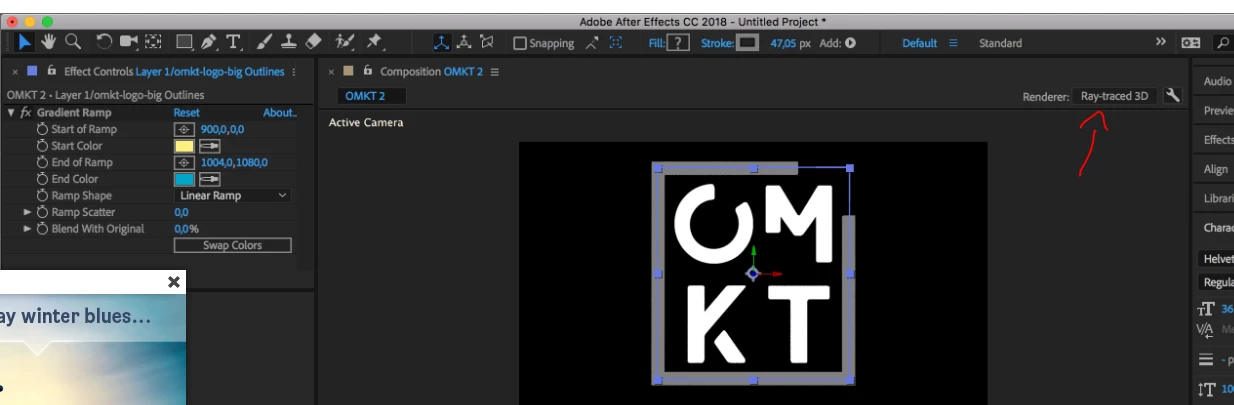Click the End of Ramp crosshair point picker
Screen dimensions: 1234x405
184,162
